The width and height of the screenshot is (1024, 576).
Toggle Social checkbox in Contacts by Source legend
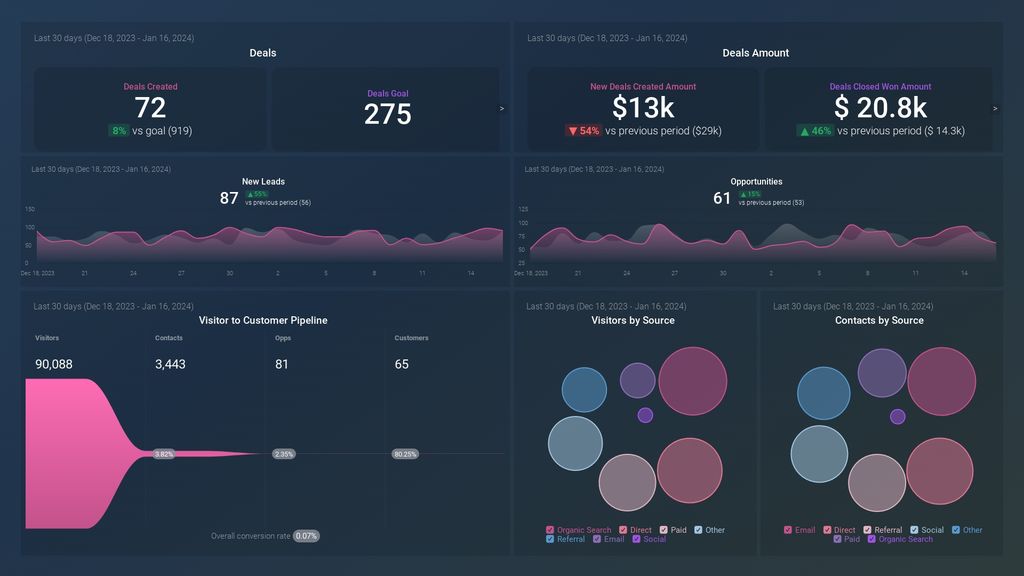[914, 530]
